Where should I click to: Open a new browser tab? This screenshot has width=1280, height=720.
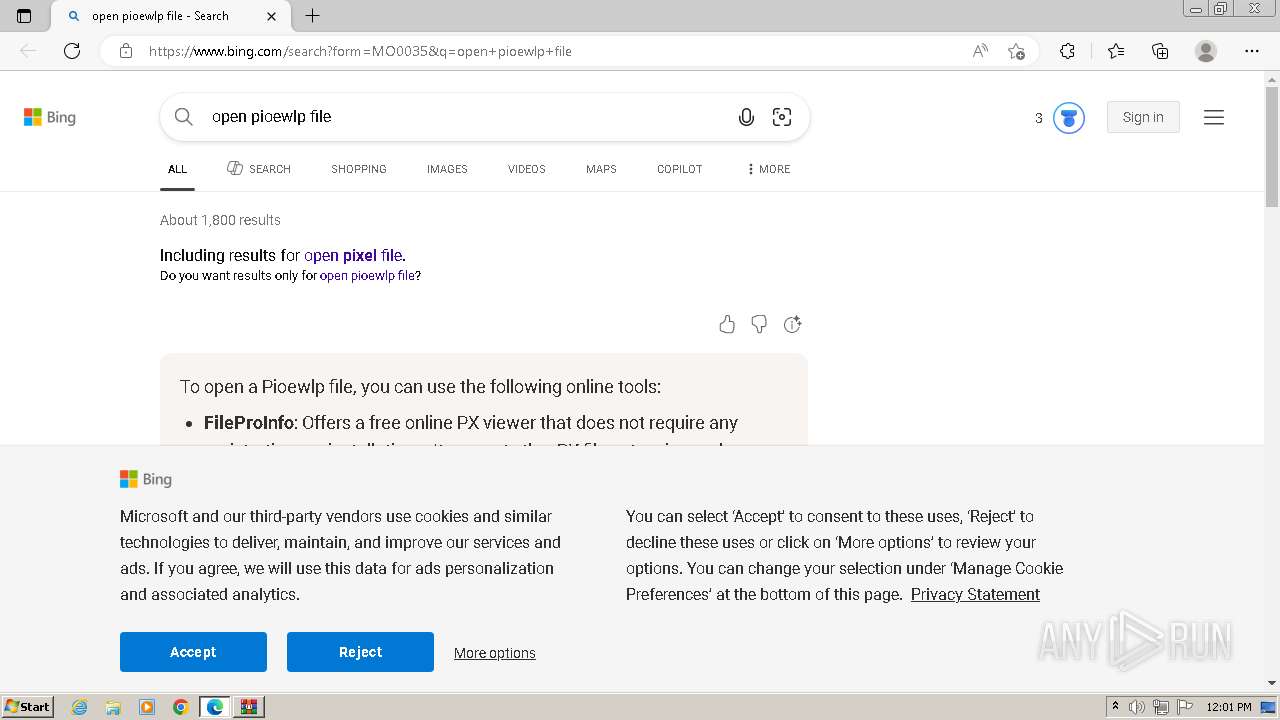pos(312,16)
